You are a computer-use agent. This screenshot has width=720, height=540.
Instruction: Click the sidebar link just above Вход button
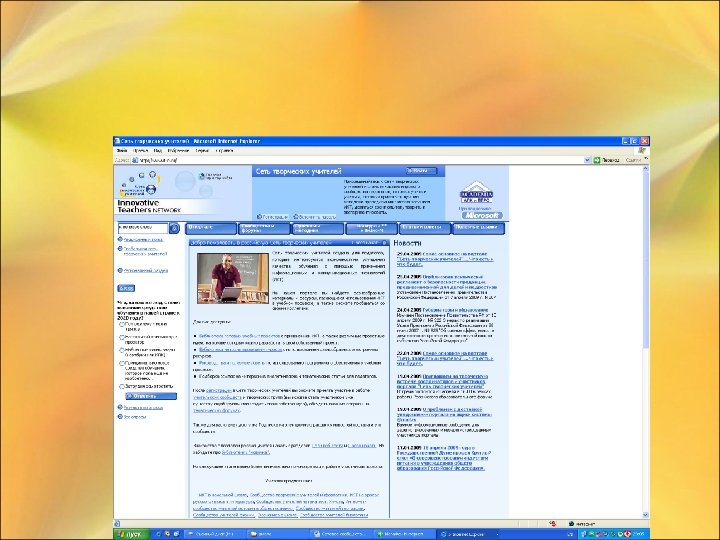[146, 271]
